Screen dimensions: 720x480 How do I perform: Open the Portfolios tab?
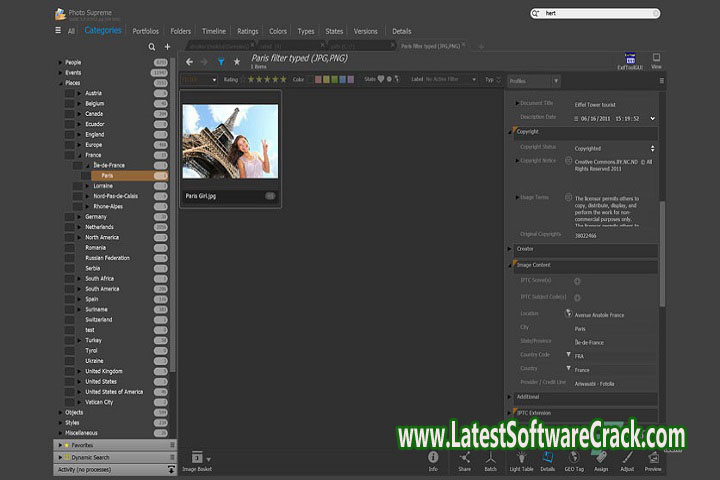(146, 31)
